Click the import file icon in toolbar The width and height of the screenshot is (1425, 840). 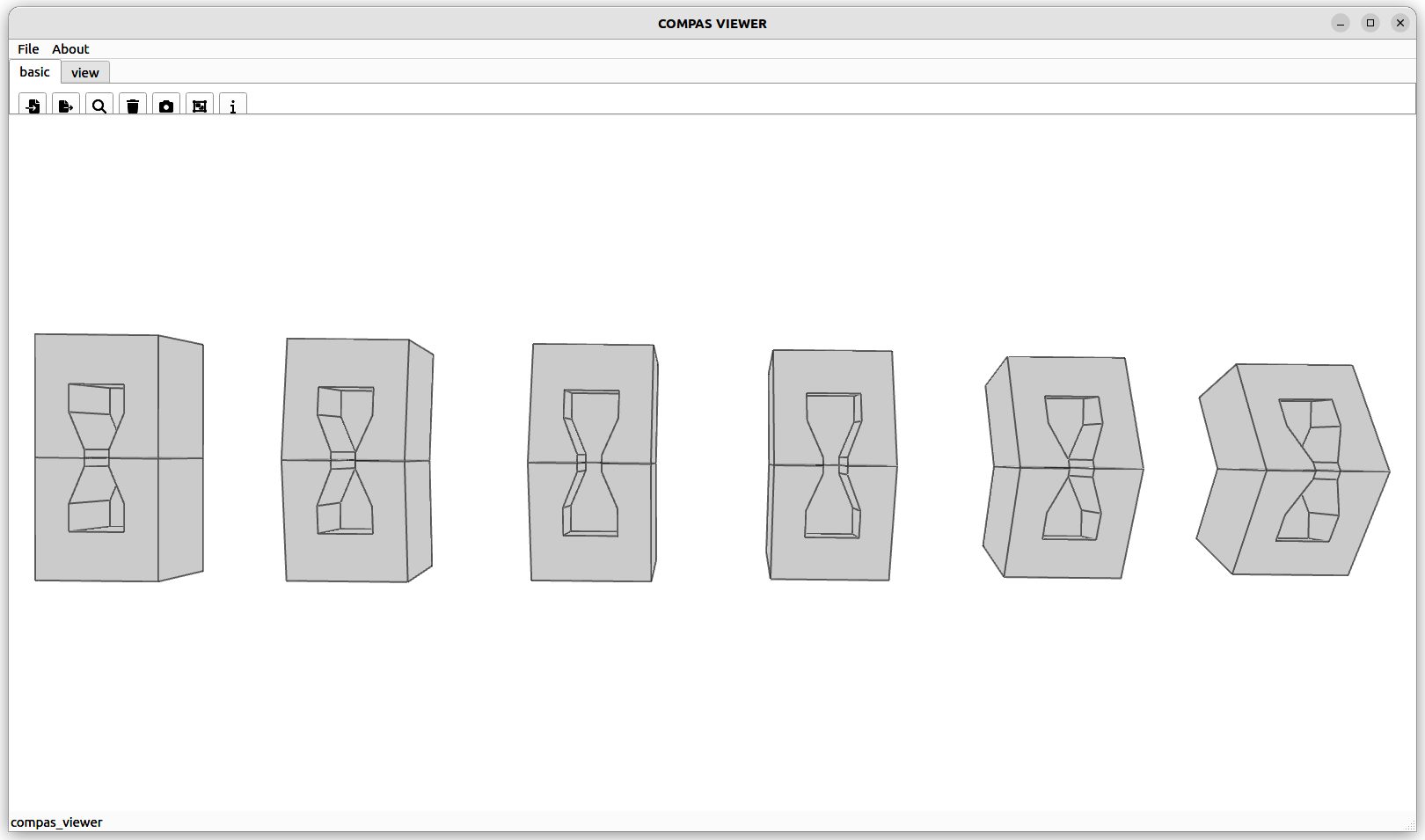(33, 106)
